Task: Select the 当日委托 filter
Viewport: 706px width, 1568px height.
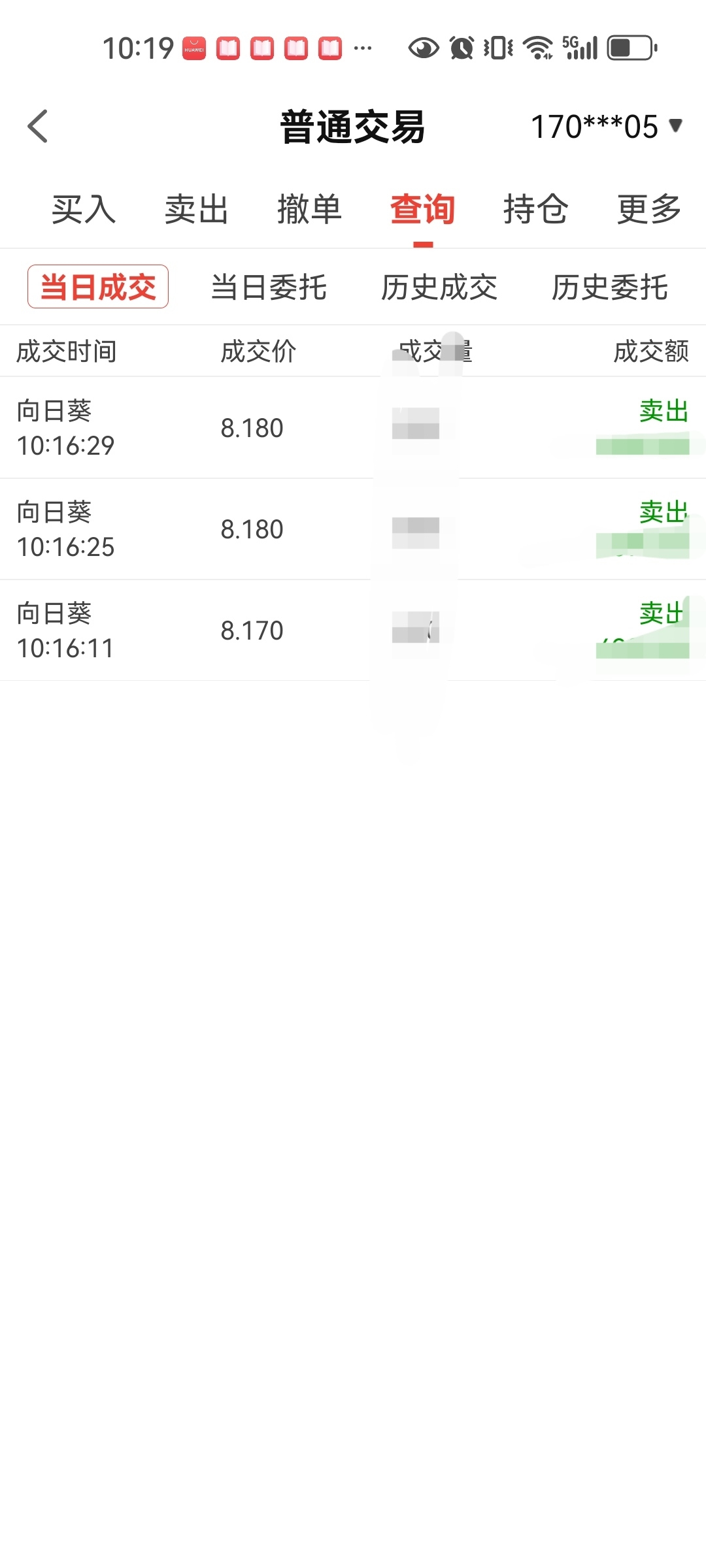Action: 269,287
